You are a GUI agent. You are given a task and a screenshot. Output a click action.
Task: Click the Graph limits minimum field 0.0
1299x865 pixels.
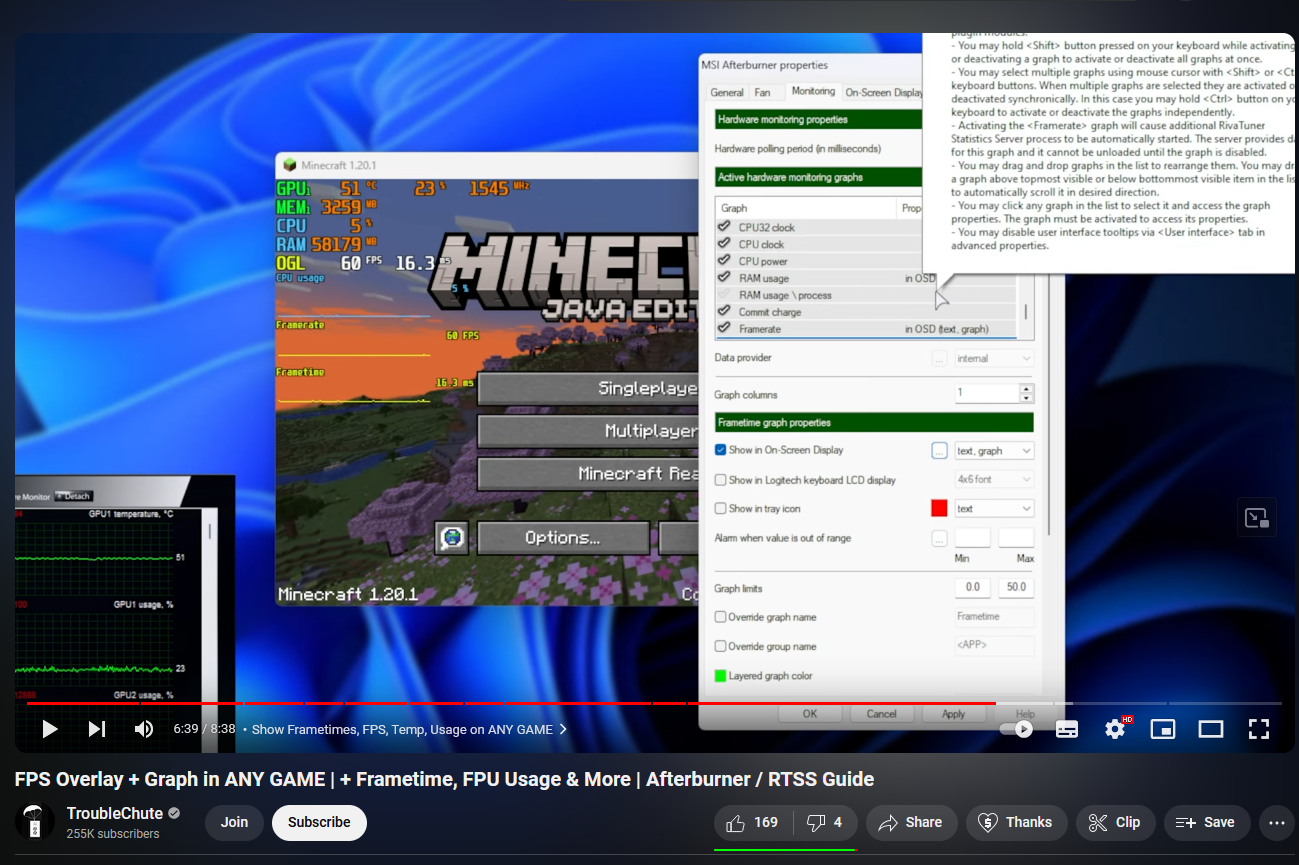pyautogui.click(x=972, y=588)
